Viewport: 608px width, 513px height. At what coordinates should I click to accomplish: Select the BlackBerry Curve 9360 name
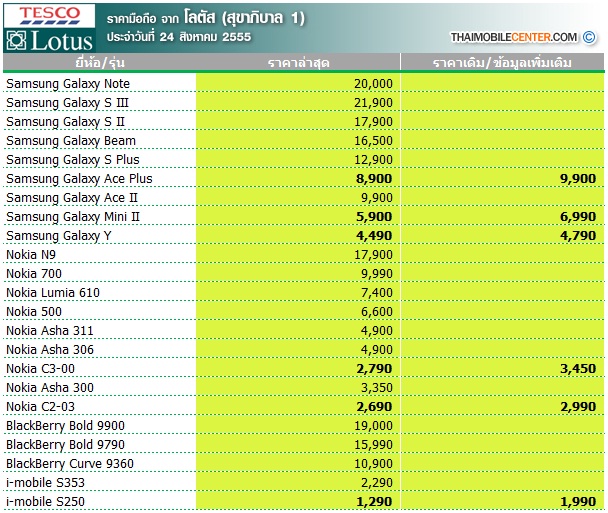[70, 464]
